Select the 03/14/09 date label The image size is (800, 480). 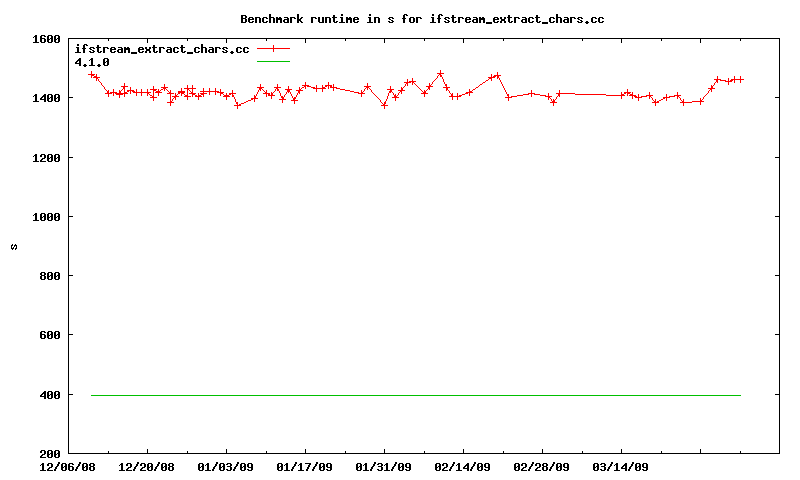pos(621,467)
